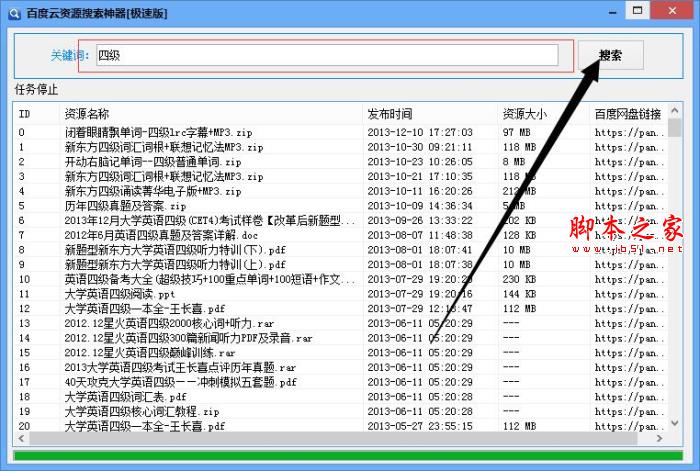Click date 2013-05-27 23:55:15
The height and width of the screenshot is (471, 700).
420,426
